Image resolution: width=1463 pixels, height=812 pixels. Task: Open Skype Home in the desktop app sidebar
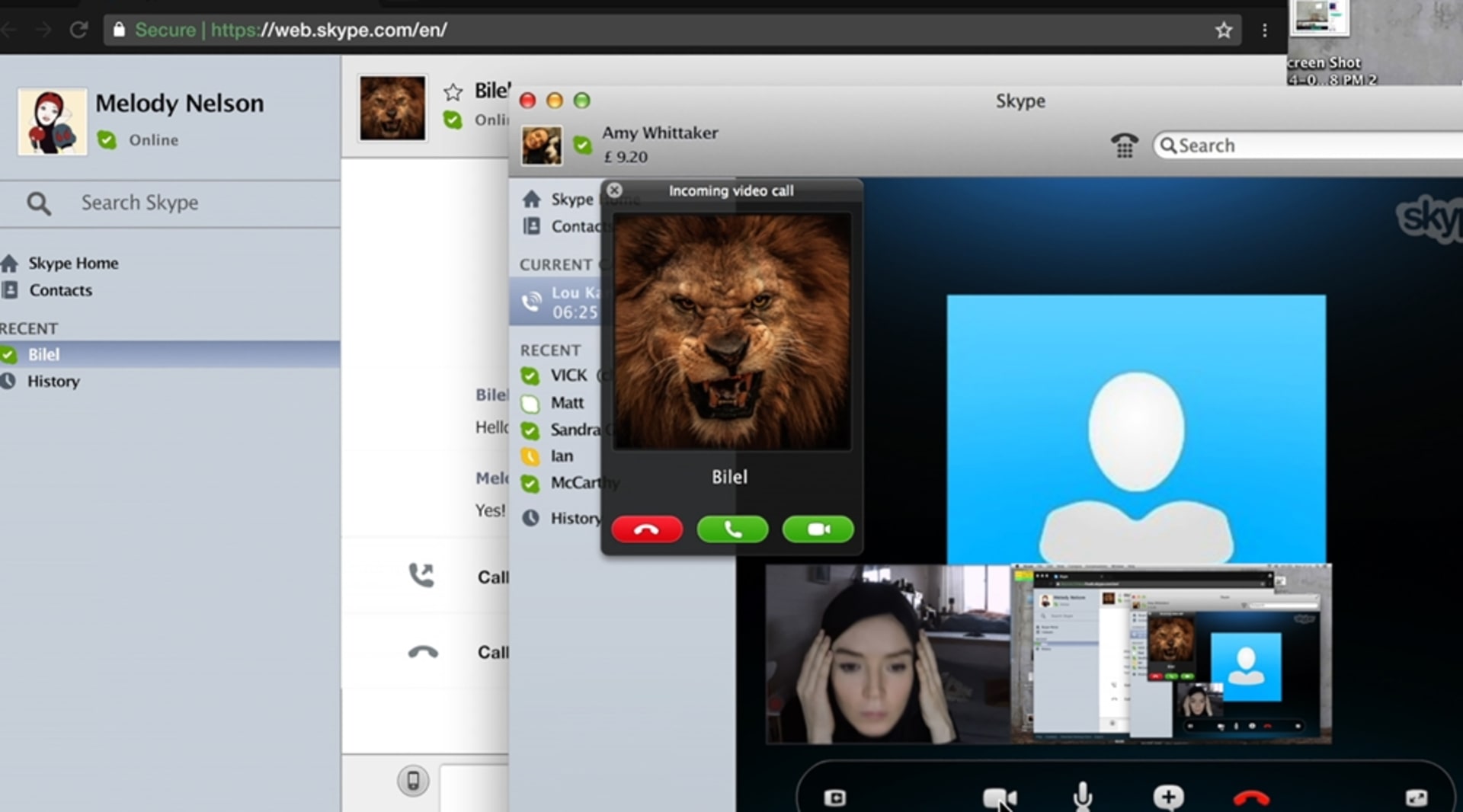pyautogui.click(x=571, y=199)
